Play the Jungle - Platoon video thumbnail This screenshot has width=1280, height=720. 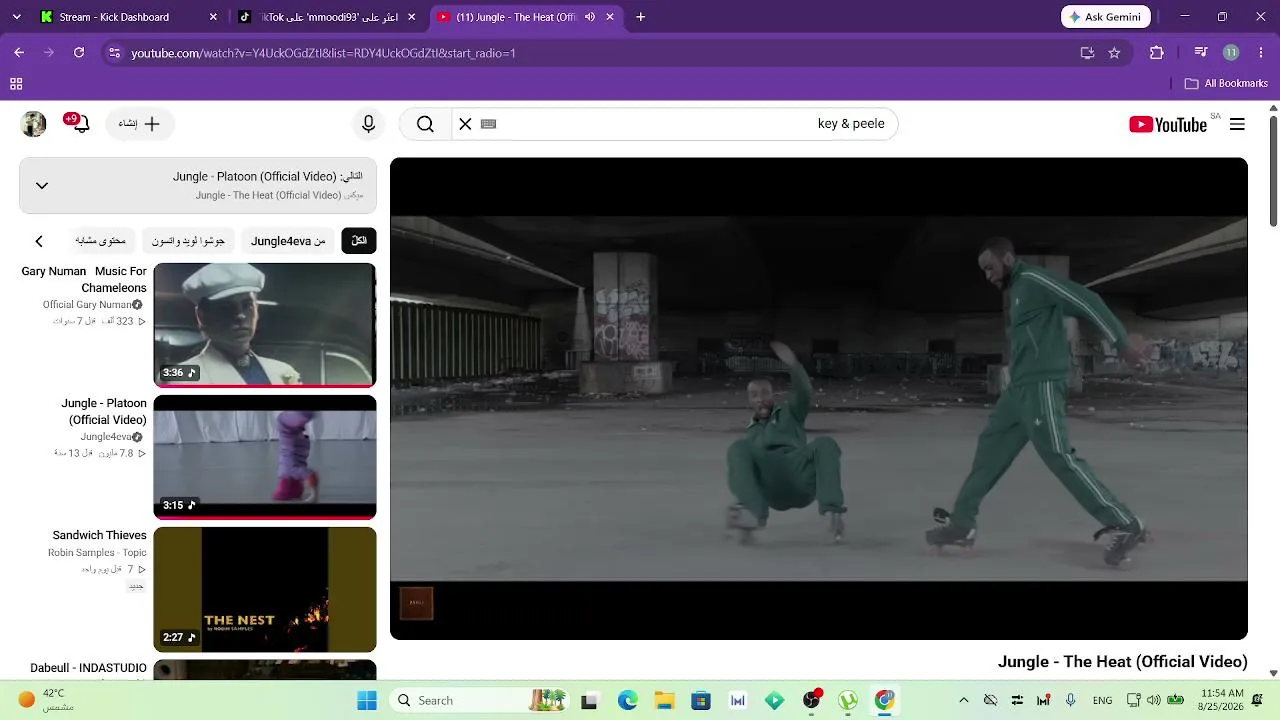(x=265, y=457)
